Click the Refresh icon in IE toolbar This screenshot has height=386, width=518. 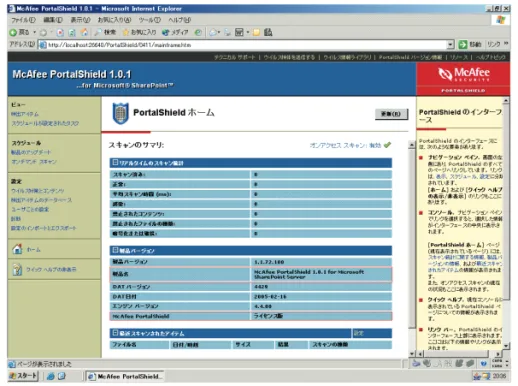tap(72, 32)
